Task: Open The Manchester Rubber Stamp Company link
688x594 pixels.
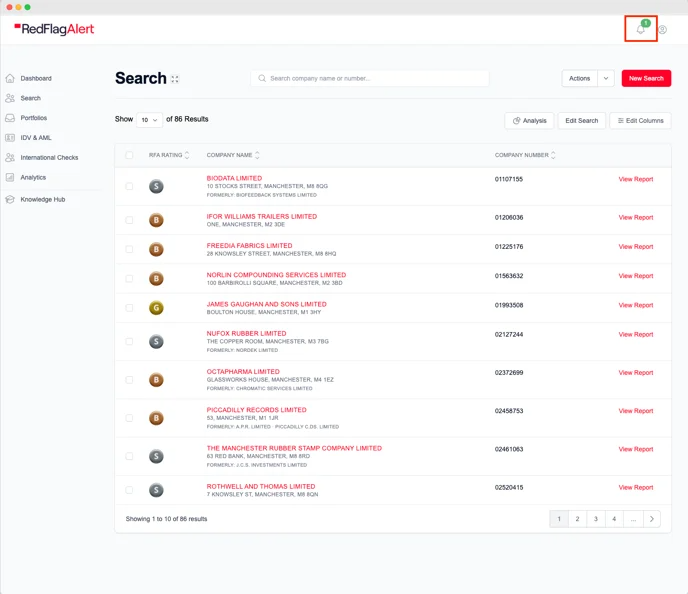Action: [x=294, y=448]
